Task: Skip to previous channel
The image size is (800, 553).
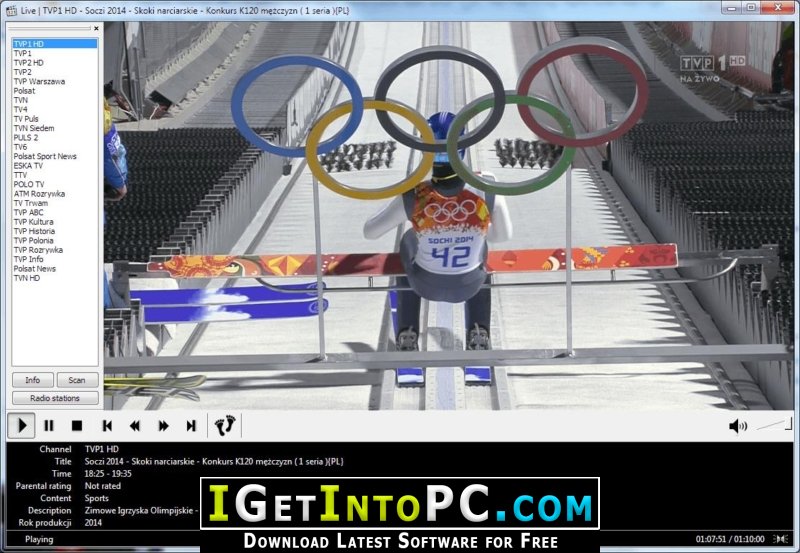Action: [x=107, y=425]
